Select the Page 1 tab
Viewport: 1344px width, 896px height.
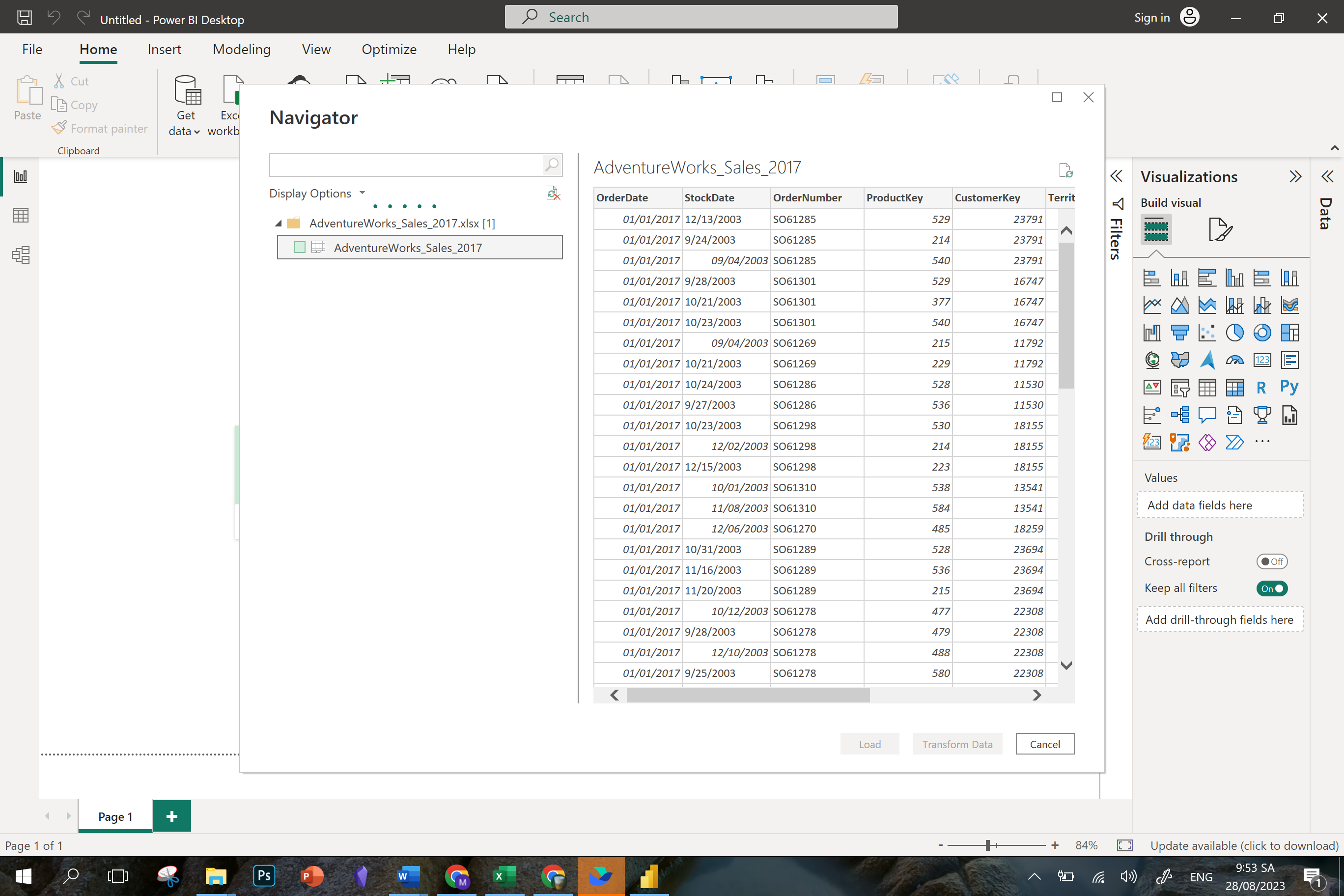tap(115, 816)
